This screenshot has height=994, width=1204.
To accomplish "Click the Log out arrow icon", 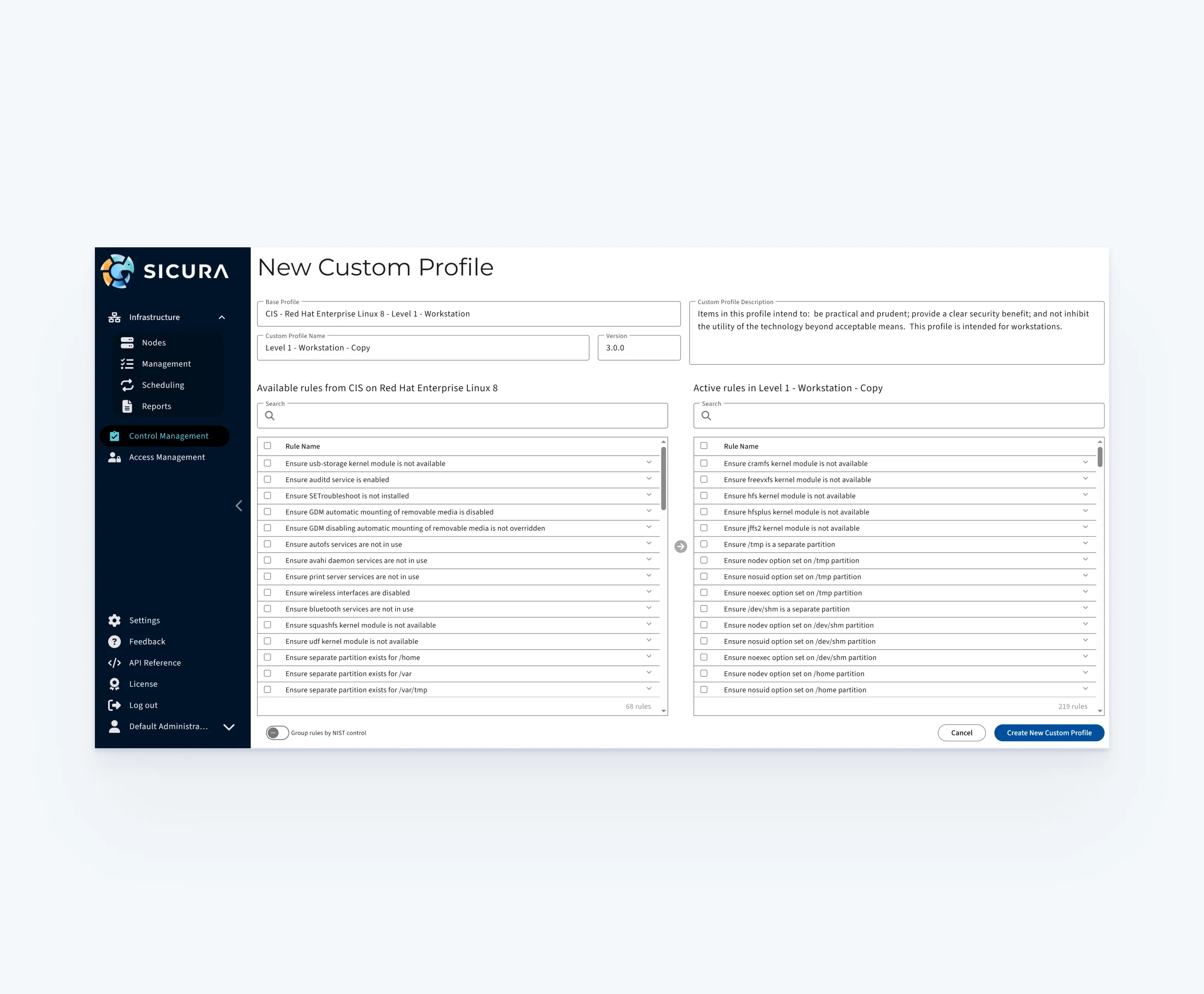I will coord(114,705).
